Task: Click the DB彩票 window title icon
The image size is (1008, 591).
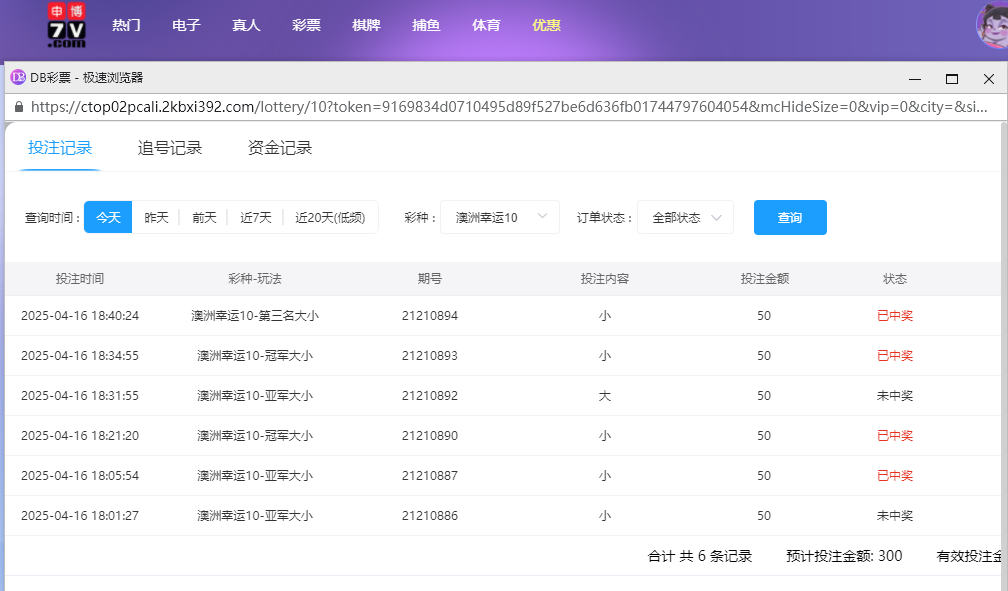Action: click(x=17, y=78)
